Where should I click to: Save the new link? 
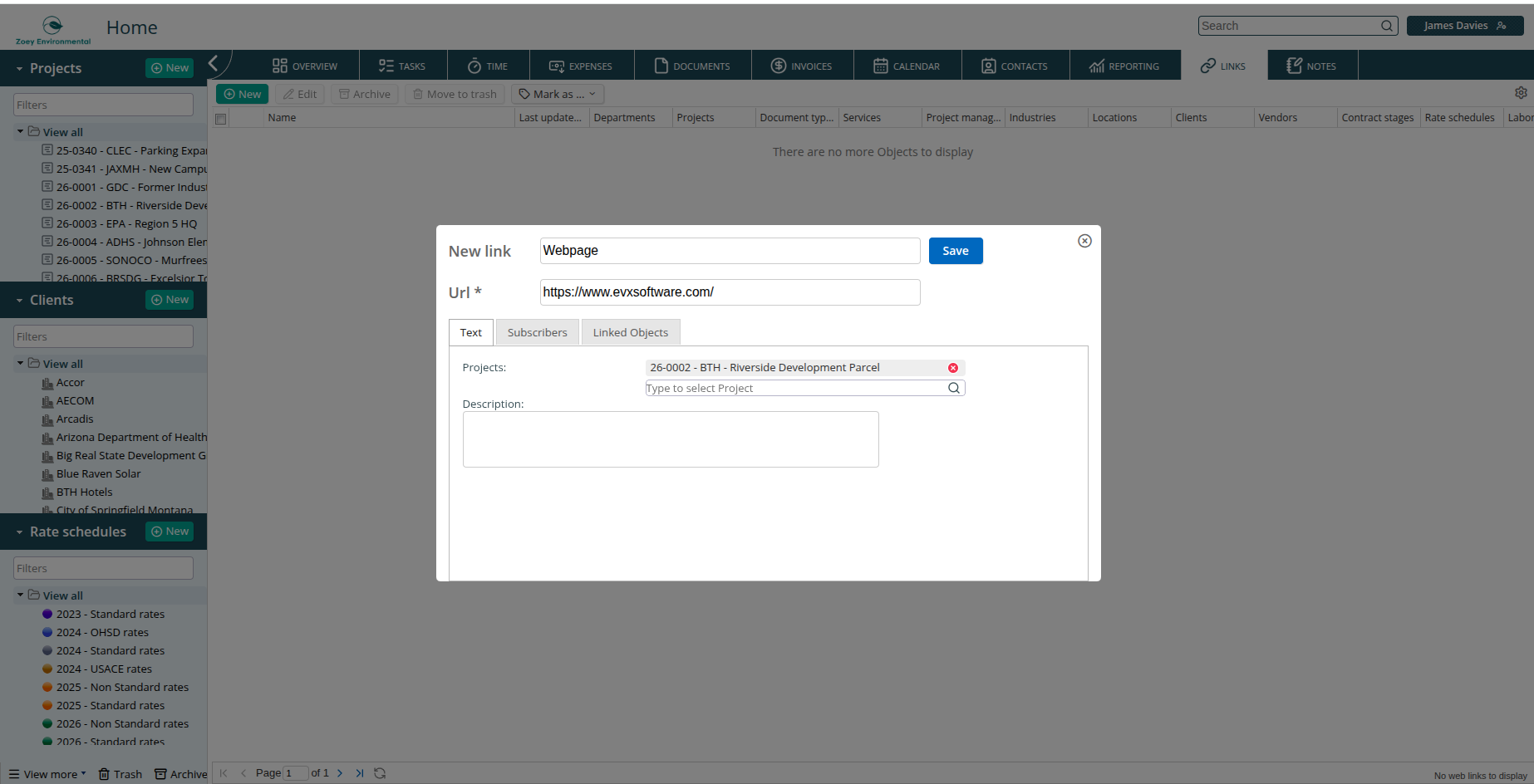point(956,251)
